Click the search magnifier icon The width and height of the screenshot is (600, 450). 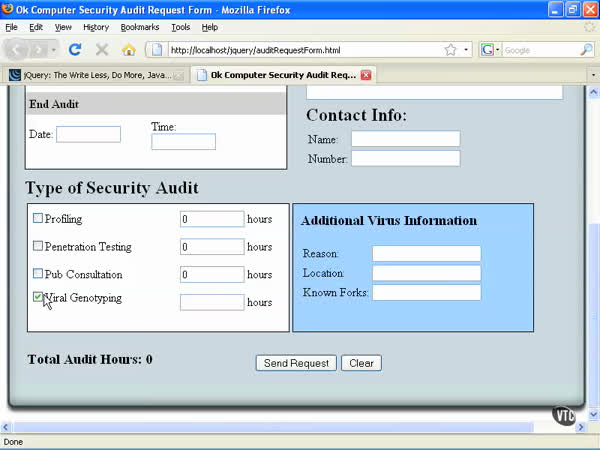tap(586, 49)
